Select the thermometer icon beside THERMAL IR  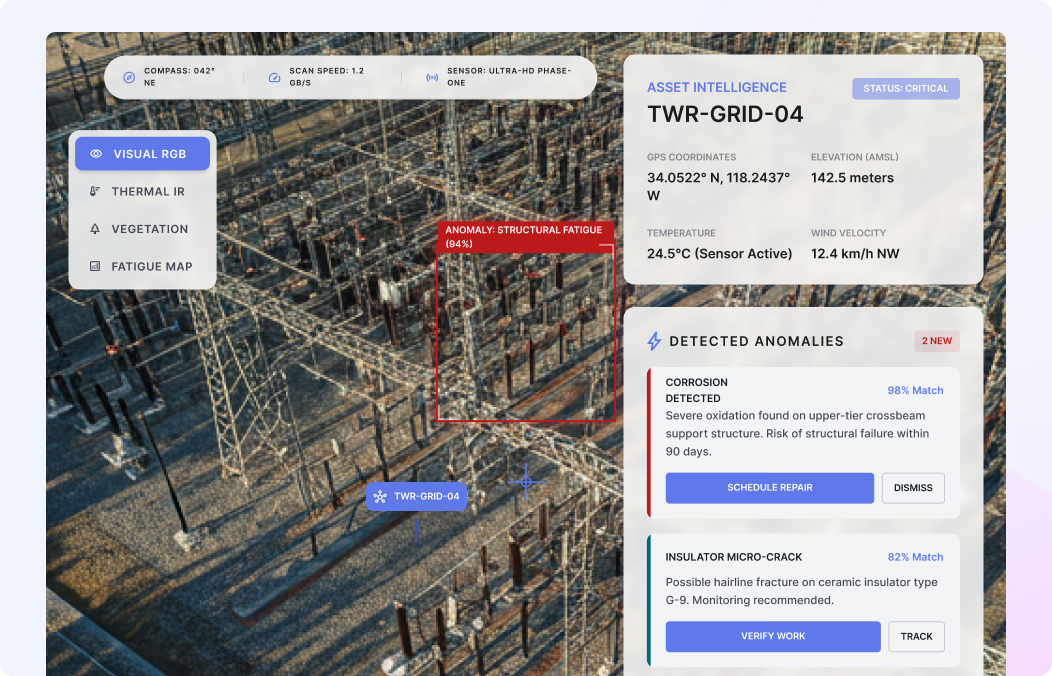tap(95, 191)
